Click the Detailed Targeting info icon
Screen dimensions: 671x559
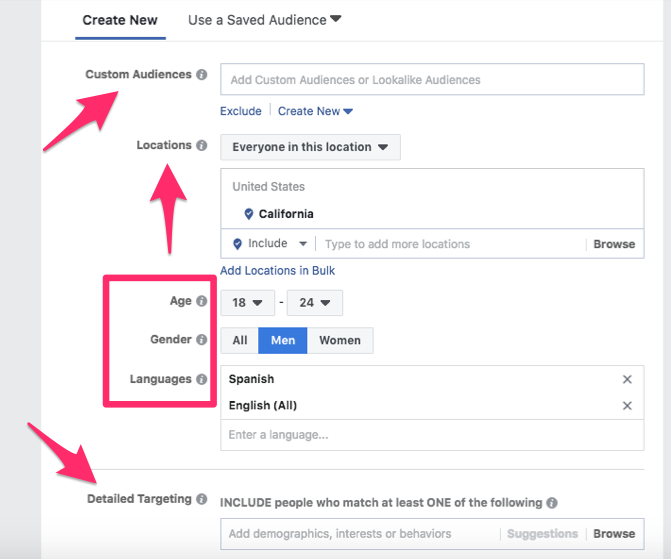(x=202, y=499)
